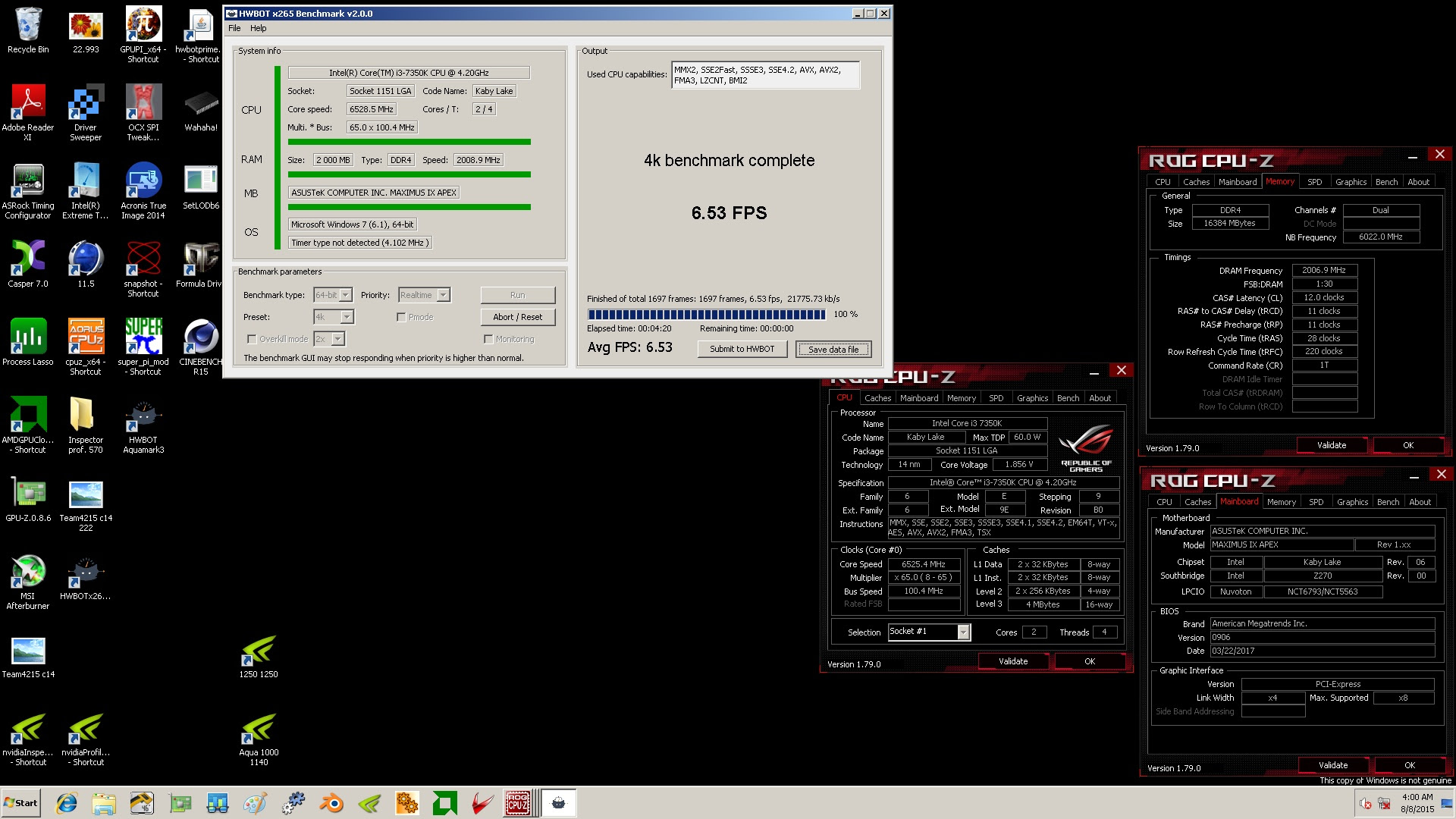Open the HWBOTx265 desktop icon
Viewport: 1456px width, 819px height.
86,577
